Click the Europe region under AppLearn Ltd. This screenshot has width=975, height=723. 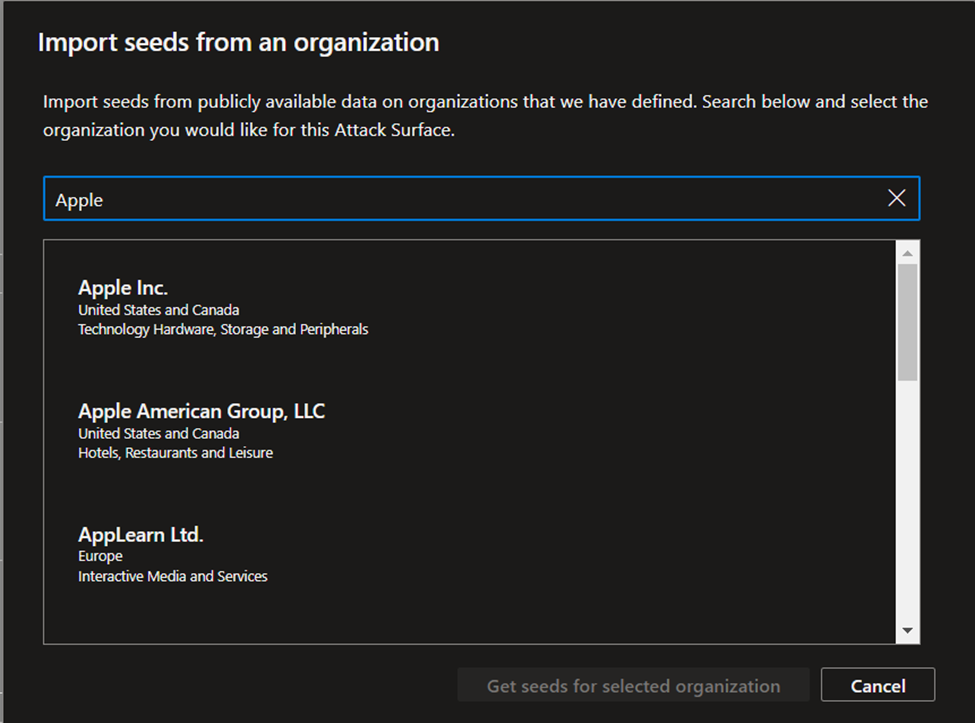[100, 556]
